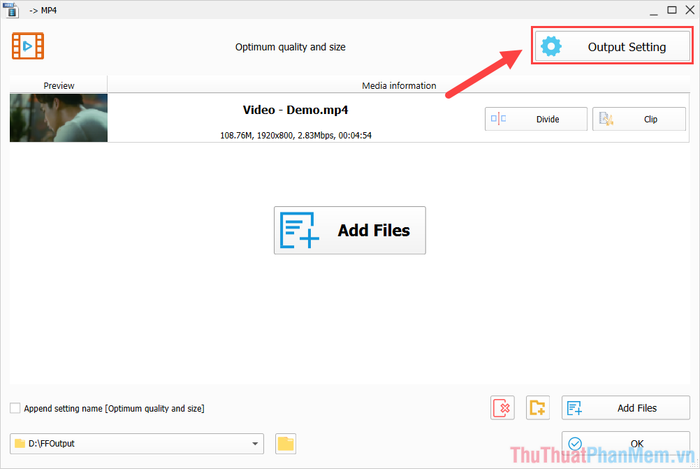Click the orange video format icon
700x469 pixels.
tap(28, 46)
